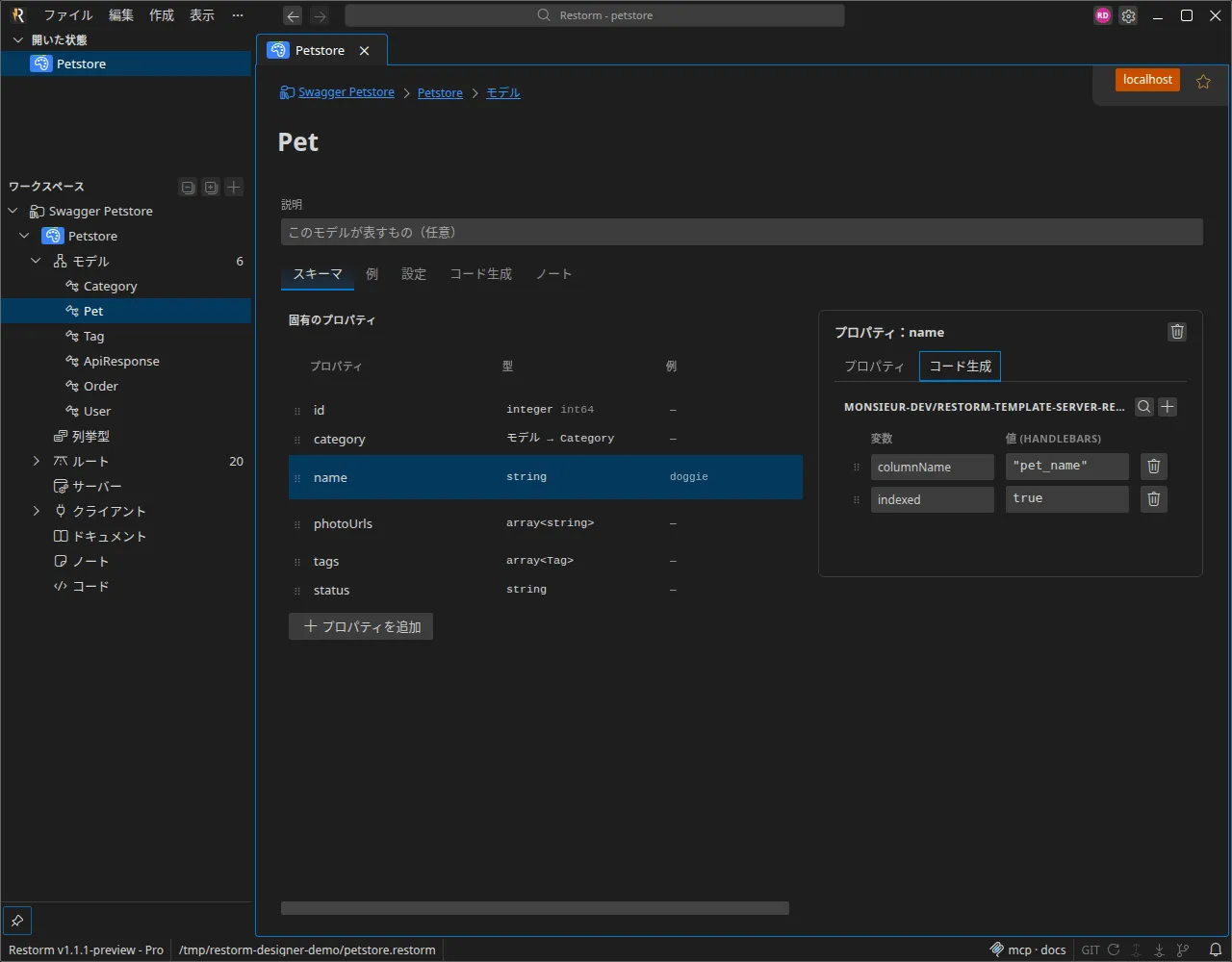
Task: Click the true value field
Action: click(1067, 499)
